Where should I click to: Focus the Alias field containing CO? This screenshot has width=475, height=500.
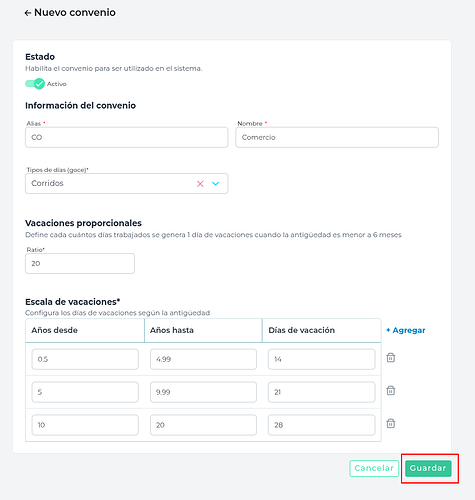[x=126, y=137]
